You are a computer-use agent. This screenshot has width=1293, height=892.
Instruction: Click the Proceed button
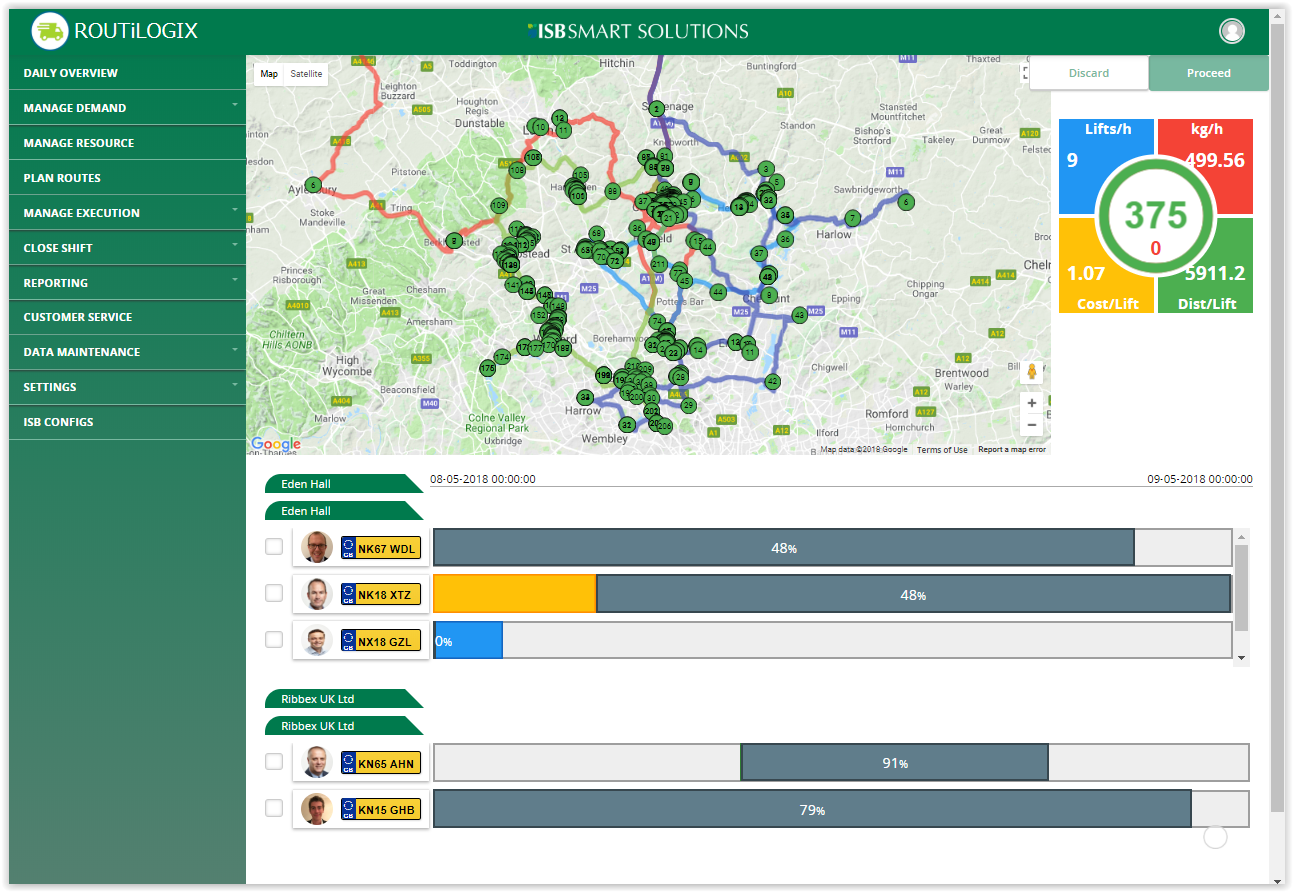[1208, 72]
